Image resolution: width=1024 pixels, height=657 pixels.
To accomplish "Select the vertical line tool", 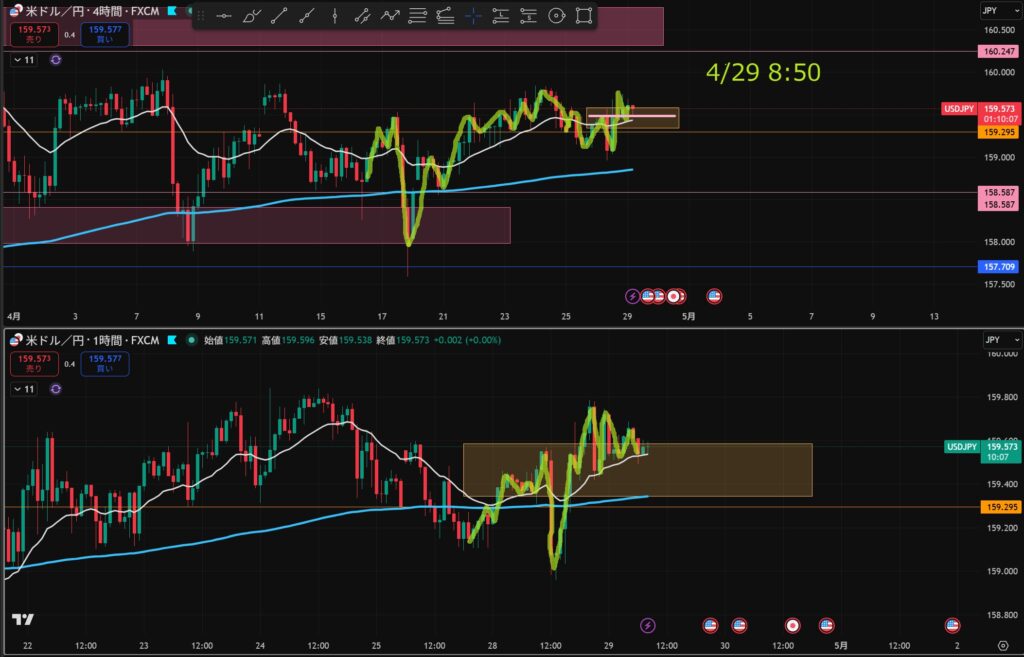I will (334, 16).
